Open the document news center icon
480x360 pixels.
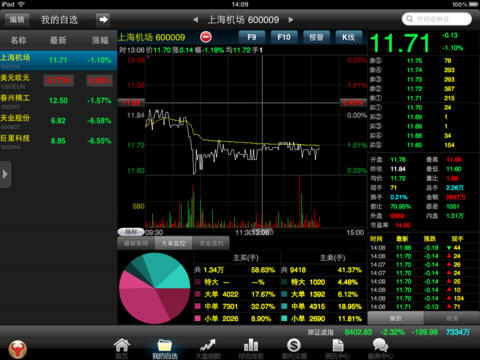[x=337, y=346]
